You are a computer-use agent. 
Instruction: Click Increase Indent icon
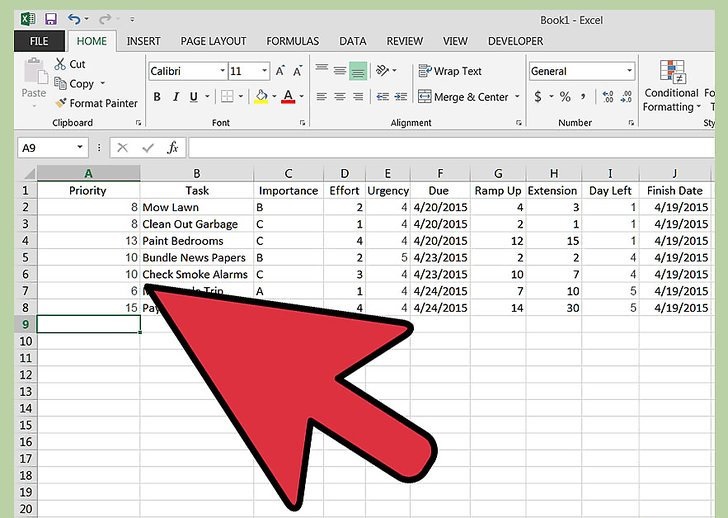point(401,97)
